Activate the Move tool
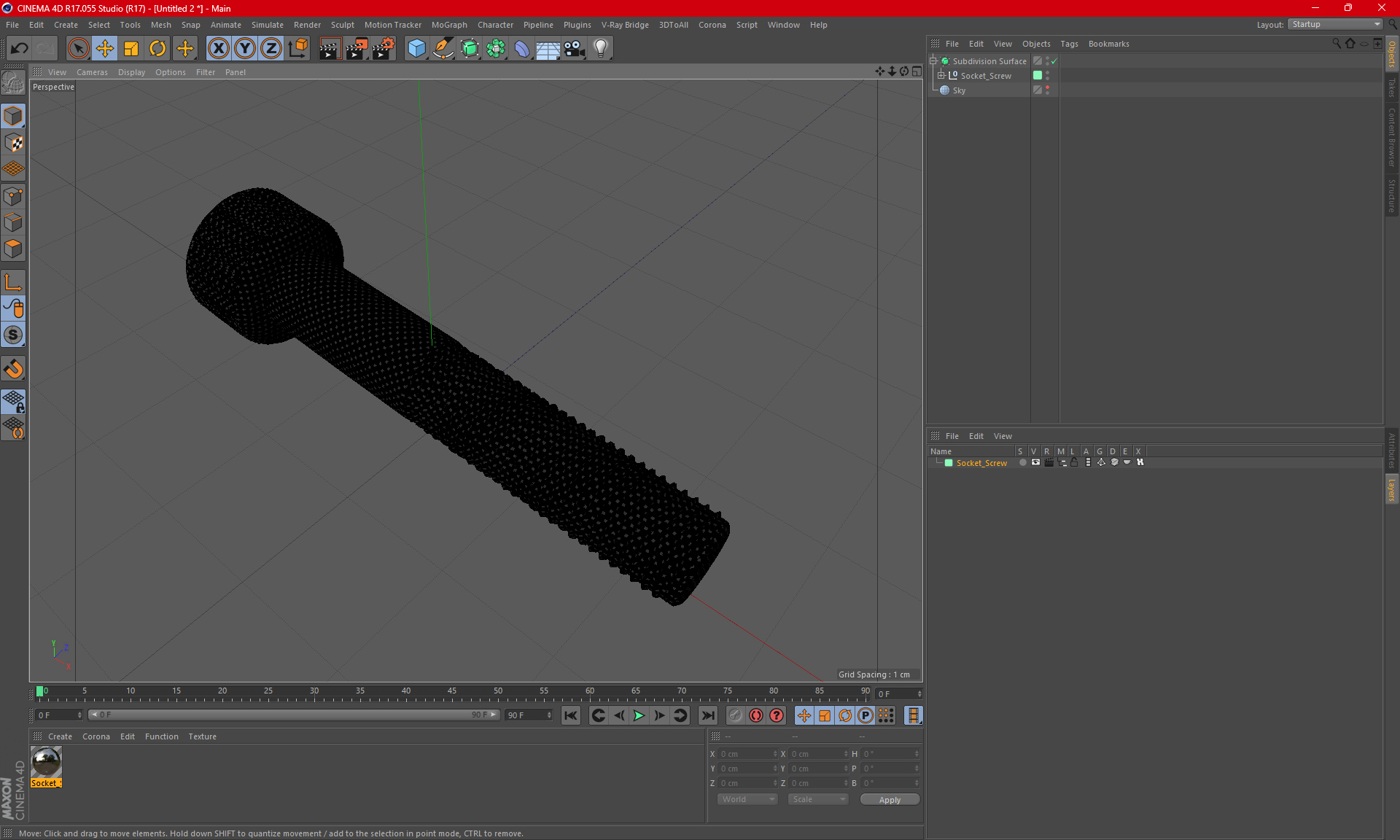Screen dimensions: 1400x840 pyautogui.click(x=105, y=49)
